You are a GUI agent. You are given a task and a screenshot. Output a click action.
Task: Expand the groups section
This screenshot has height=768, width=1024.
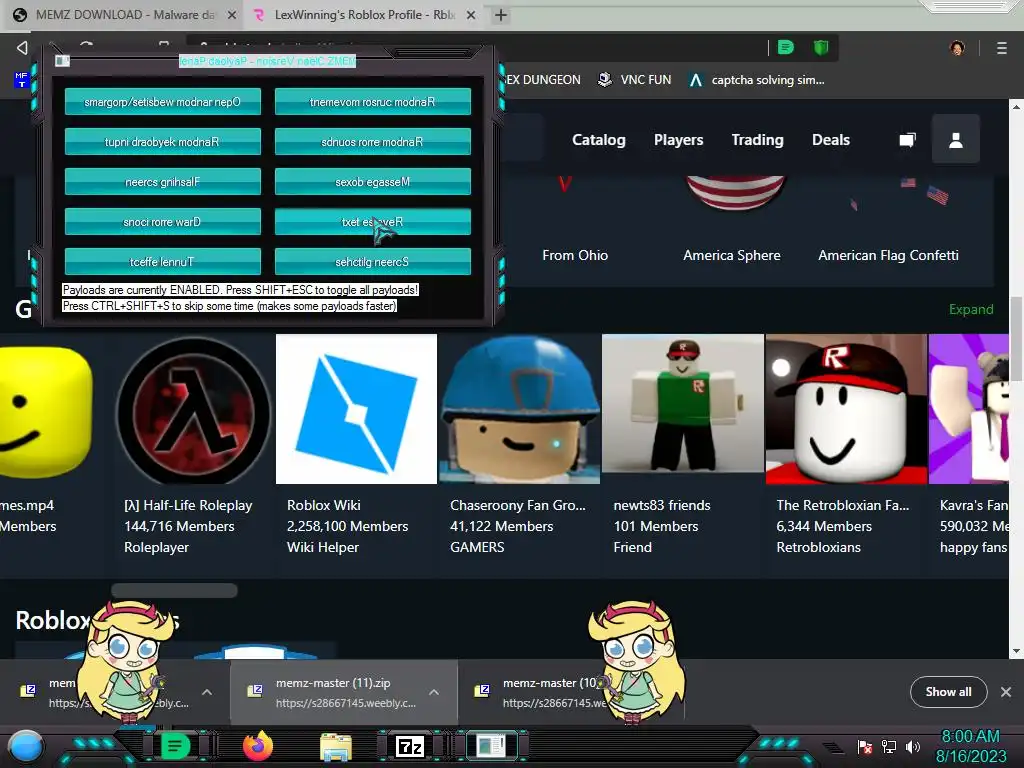point(970,309)
